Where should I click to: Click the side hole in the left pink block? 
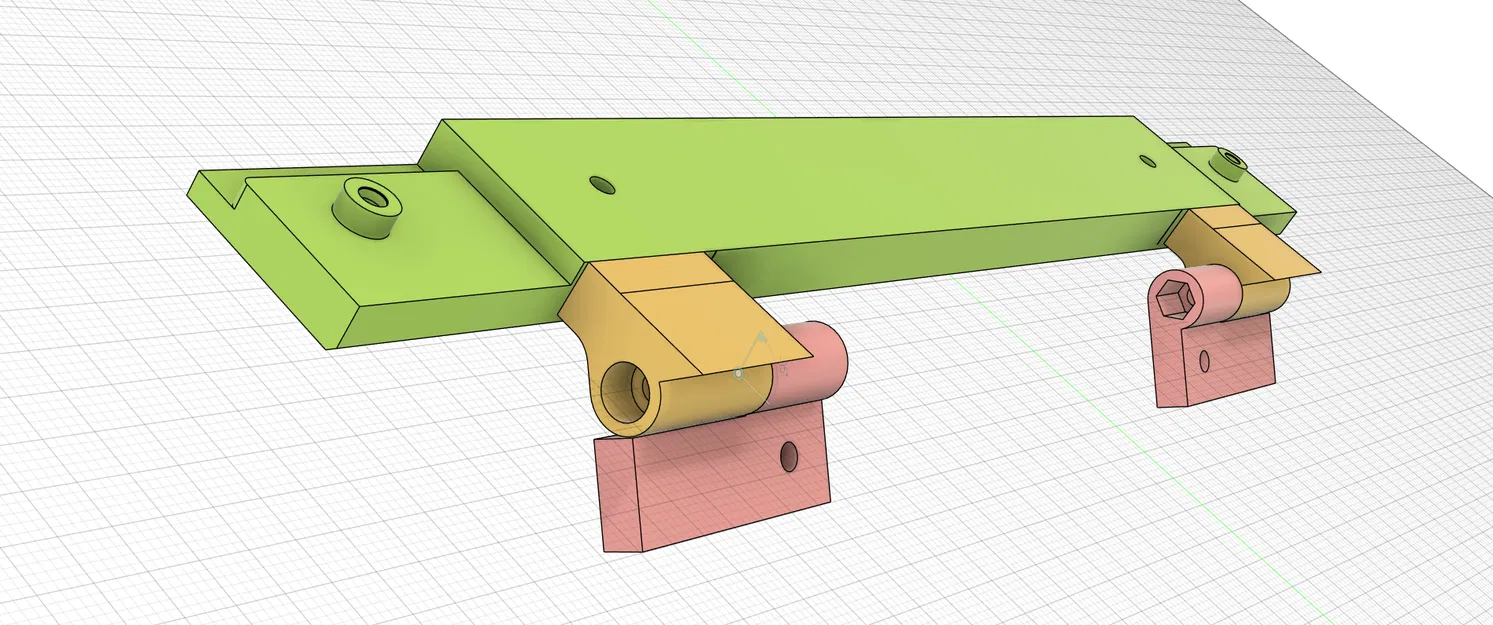[791, 456]
